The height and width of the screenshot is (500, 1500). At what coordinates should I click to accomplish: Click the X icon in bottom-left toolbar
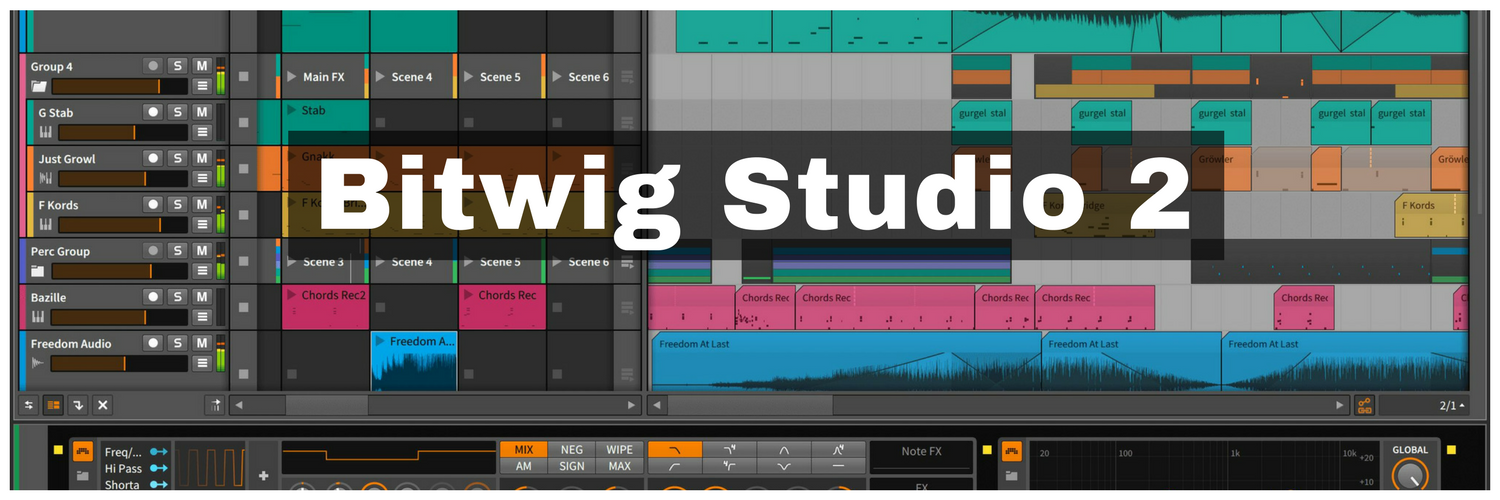(x=102, y=405)
